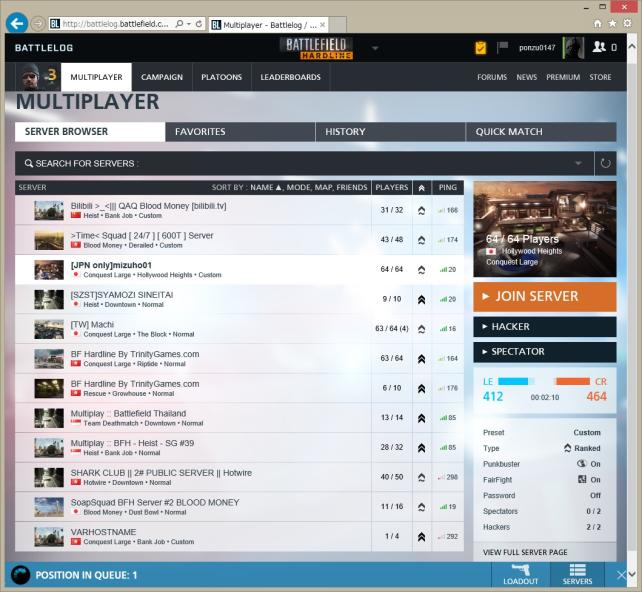Click the queue spinner icon at bottom left
The image size is (642, 592).
pos(20,575)
